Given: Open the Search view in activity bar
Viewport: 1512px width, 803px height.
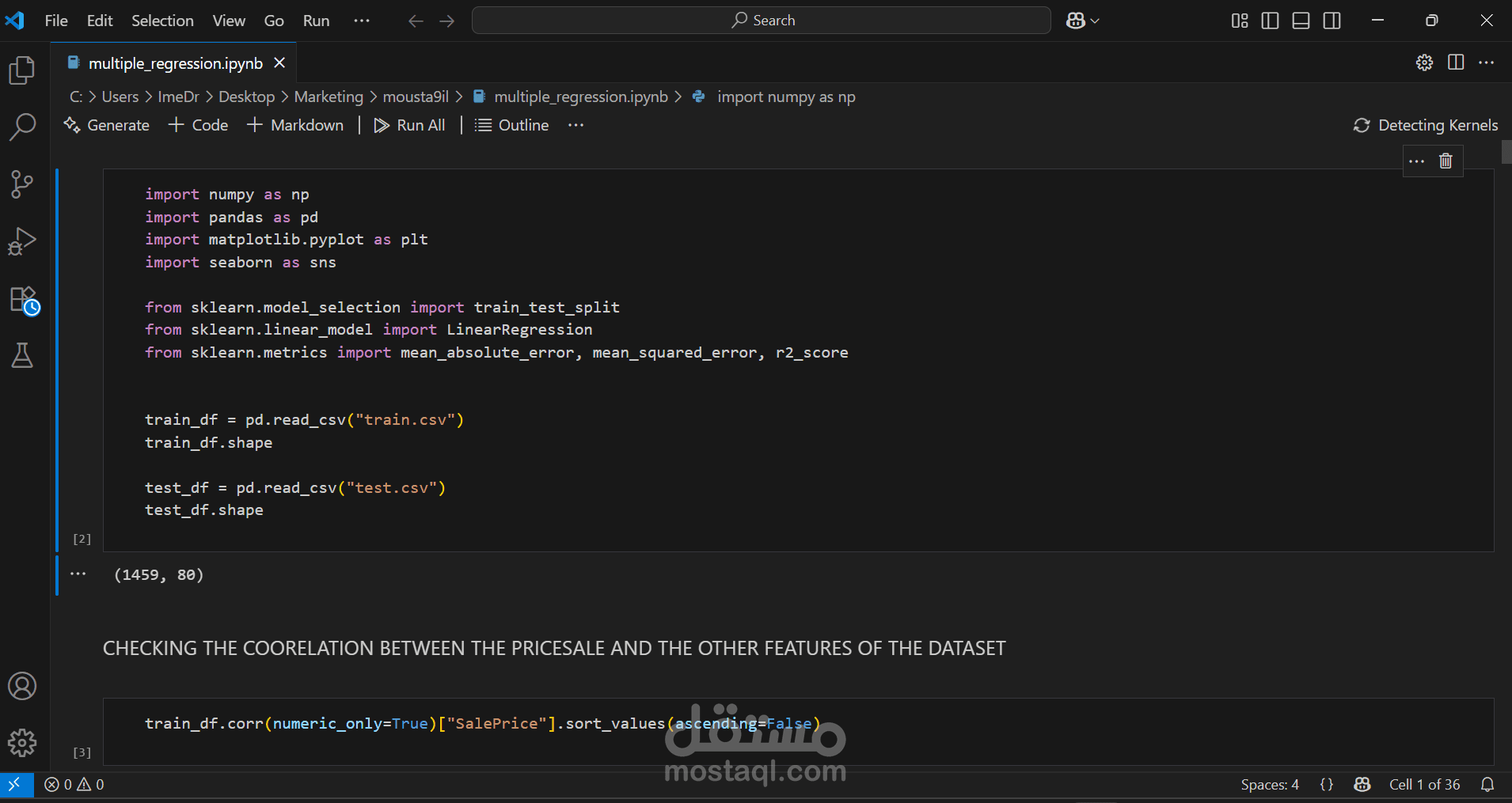Looking at the screenshot, I should click(x=22, y=127).
